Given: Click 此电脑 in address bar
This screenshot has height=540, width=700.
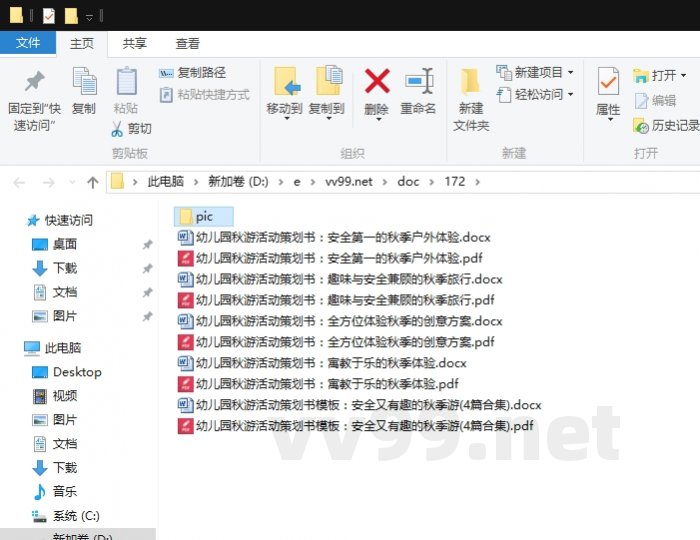Looking at the screenshot, I should click(x=166, y=182).
